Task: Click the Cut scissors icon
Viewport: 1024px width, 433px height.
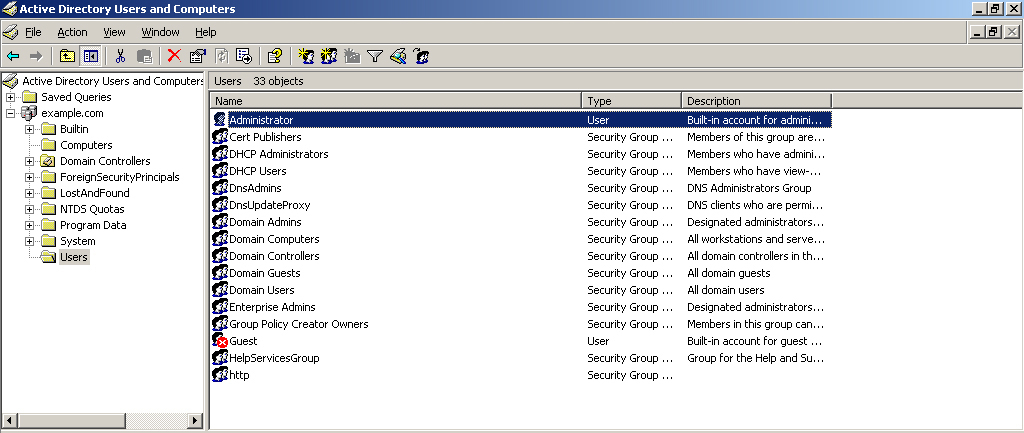Action: tap(120, 57)
